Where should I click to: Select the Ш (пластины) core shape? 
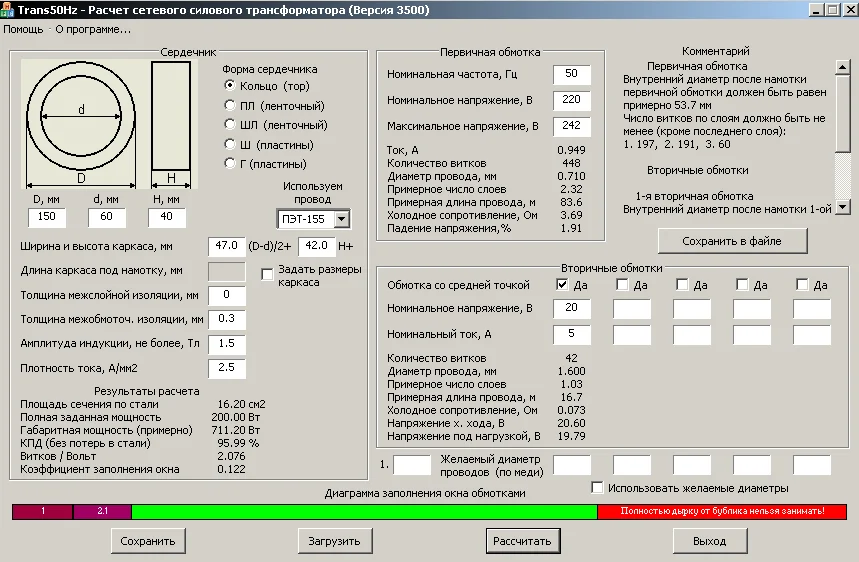point(231,144)
